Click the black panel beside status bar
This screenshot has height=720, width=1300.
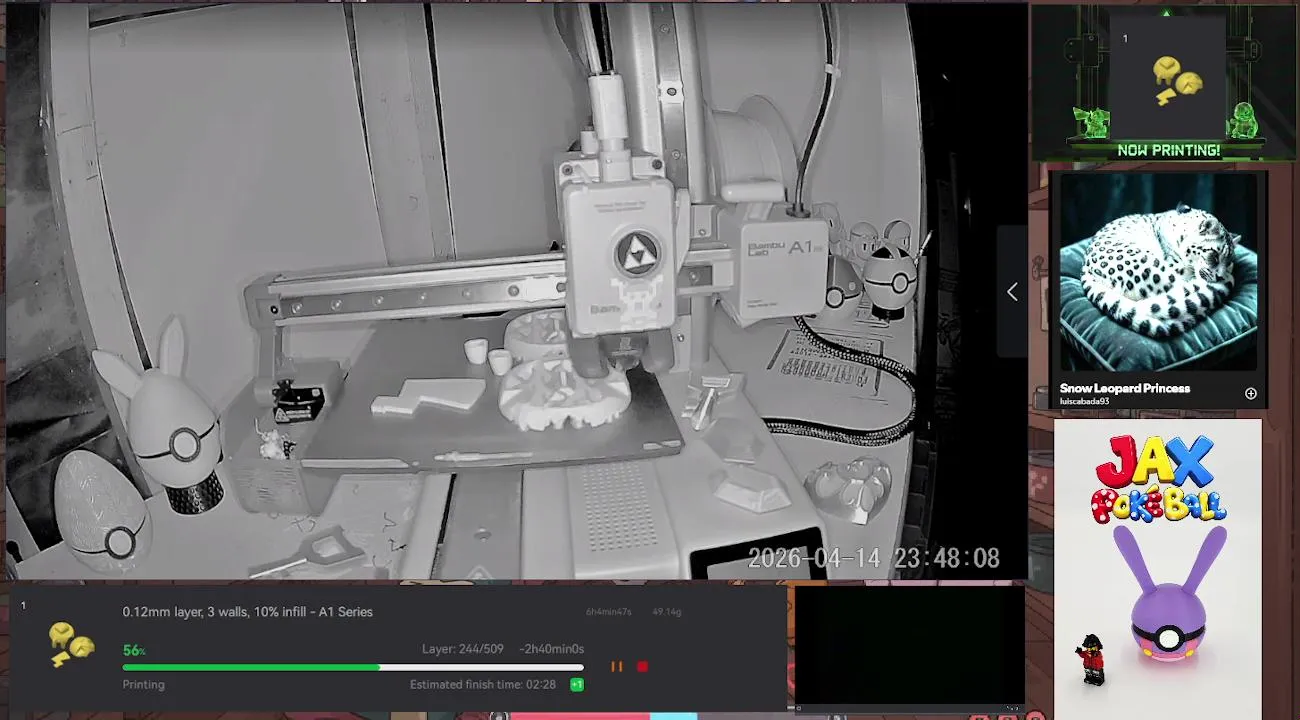910,645
